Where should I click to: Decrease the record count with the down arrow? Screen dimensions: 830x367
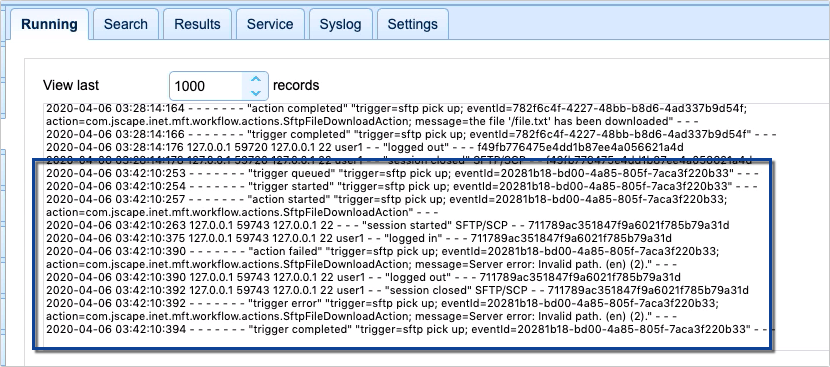pyautogui.click(x=256, y=93)
